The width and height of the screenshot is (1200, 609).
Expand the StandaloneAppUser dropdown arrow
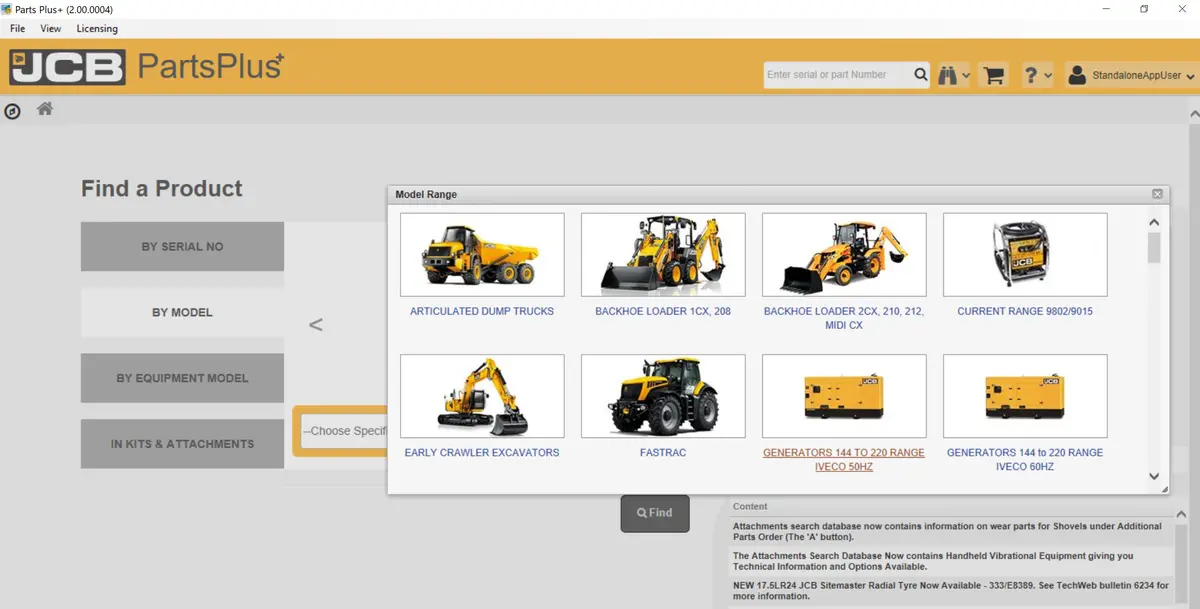tap(1190, 76)
